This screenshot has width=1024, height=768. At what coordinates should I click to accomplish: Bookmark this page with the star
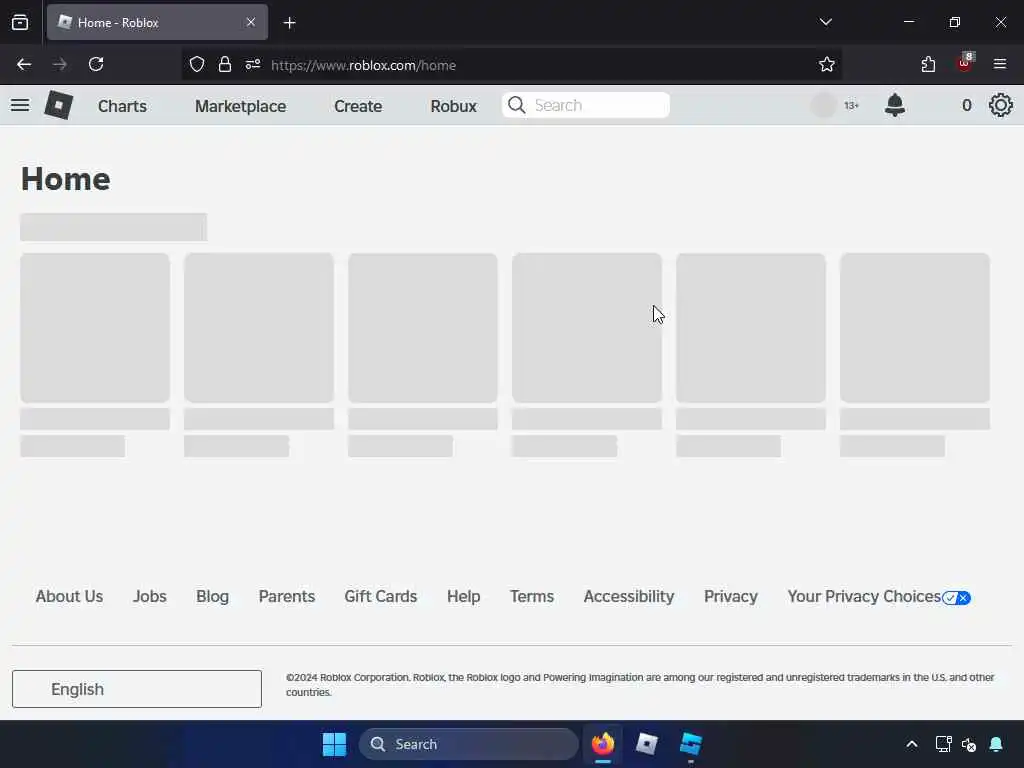point(827,65)
